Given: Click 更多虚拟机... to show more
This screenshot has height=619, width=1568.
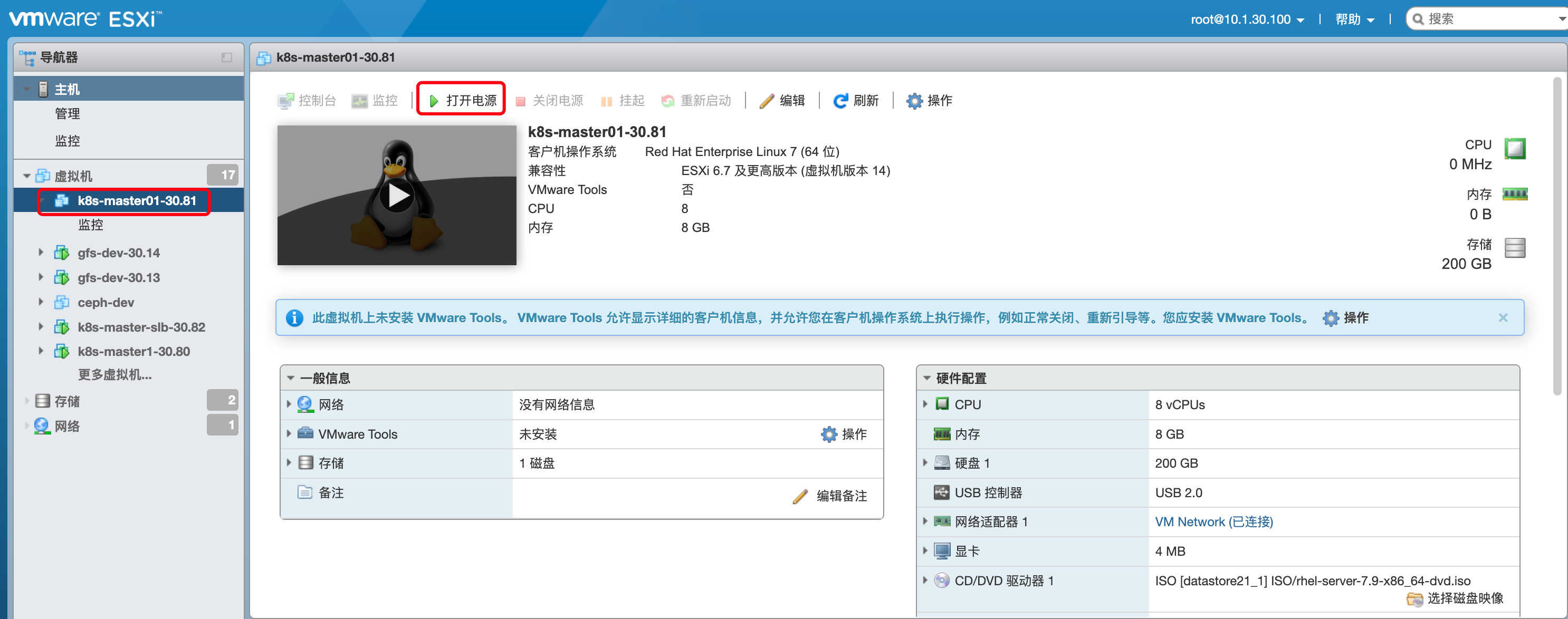Looking at the screenshot, I should pyautogui.click(x=114, y=374).
